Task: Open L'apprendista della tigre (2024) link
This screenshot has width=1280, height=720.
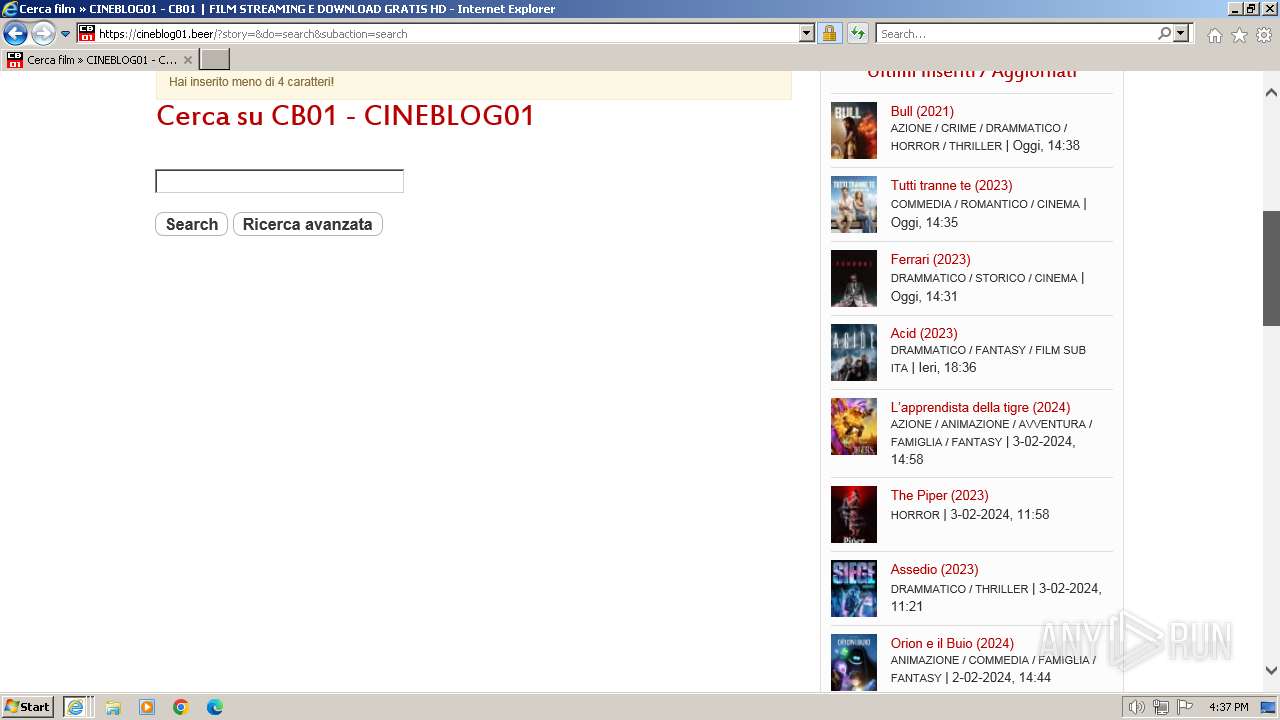Action: pos(980,407)
